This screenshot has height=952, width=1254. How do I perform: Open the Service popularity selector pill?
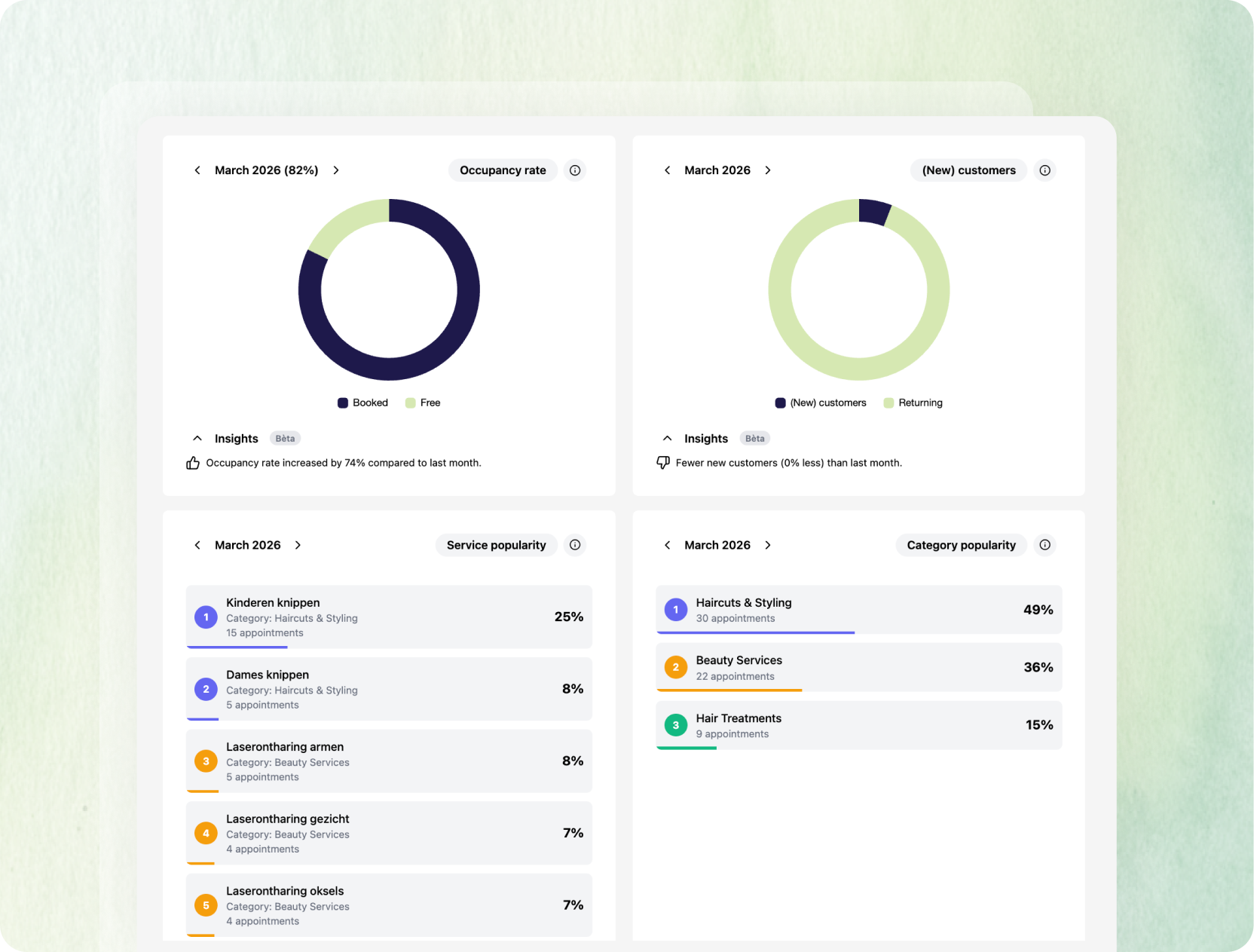click(x=496, y=545)
